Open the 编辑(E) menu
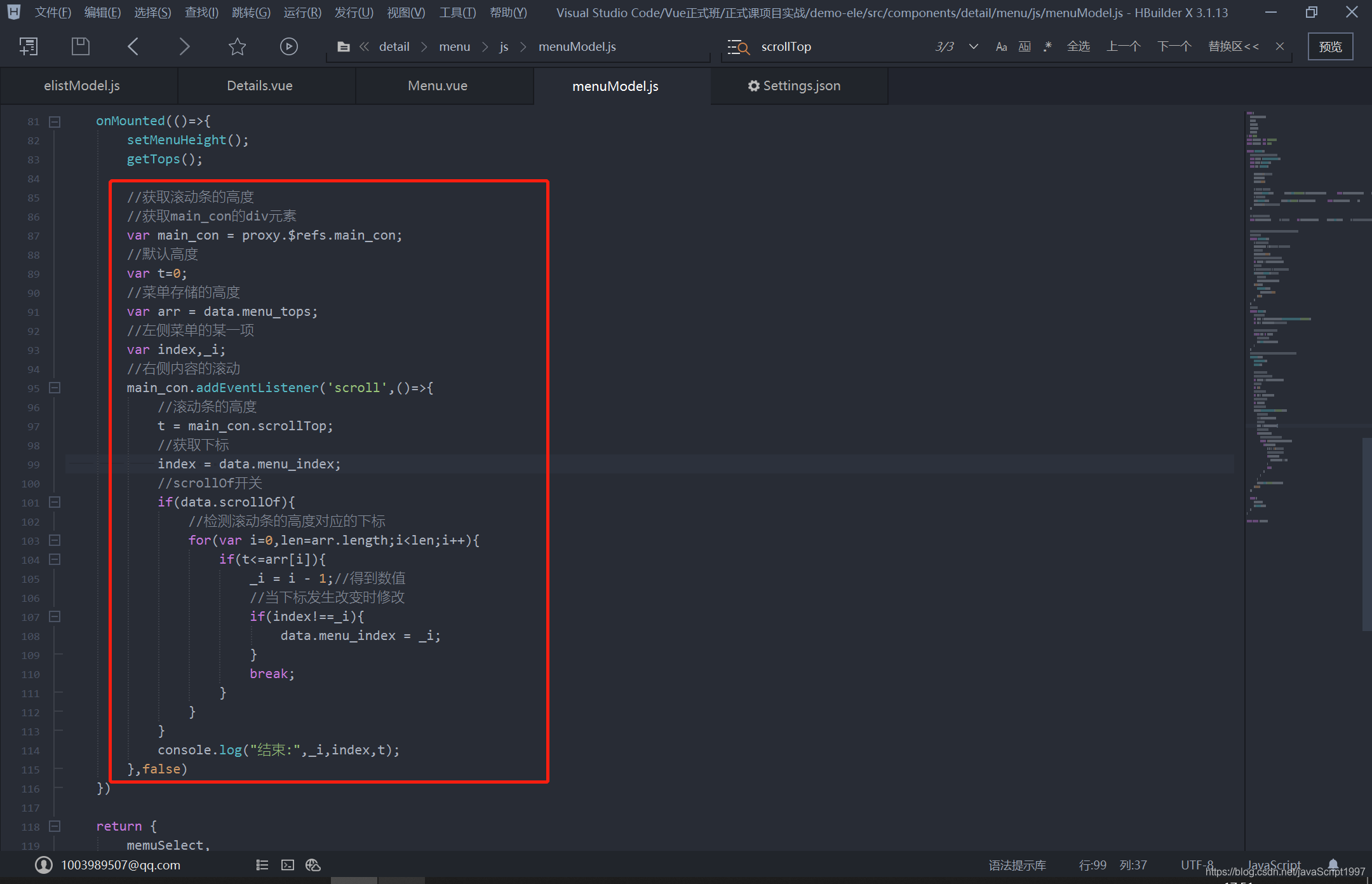The image size is (1372, 884). click(x=102, y=13)
